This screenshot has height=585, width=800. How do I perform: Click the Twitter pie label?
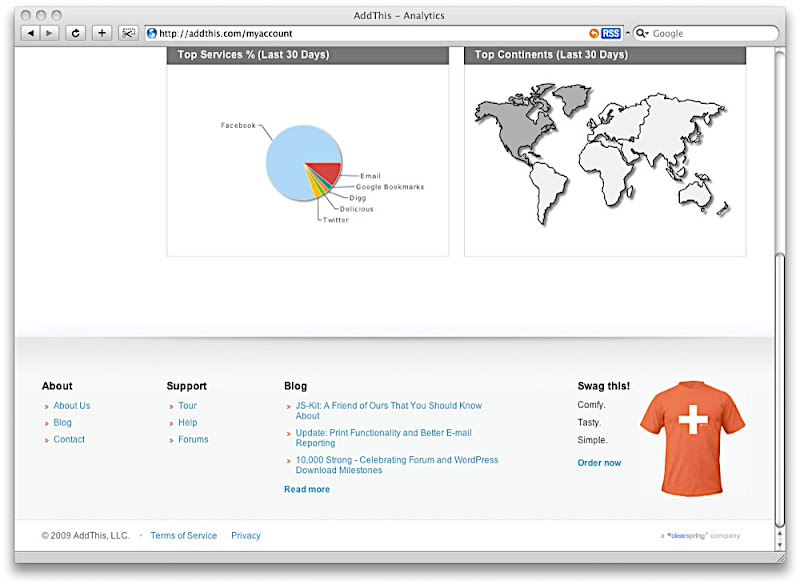click(336, 220)
